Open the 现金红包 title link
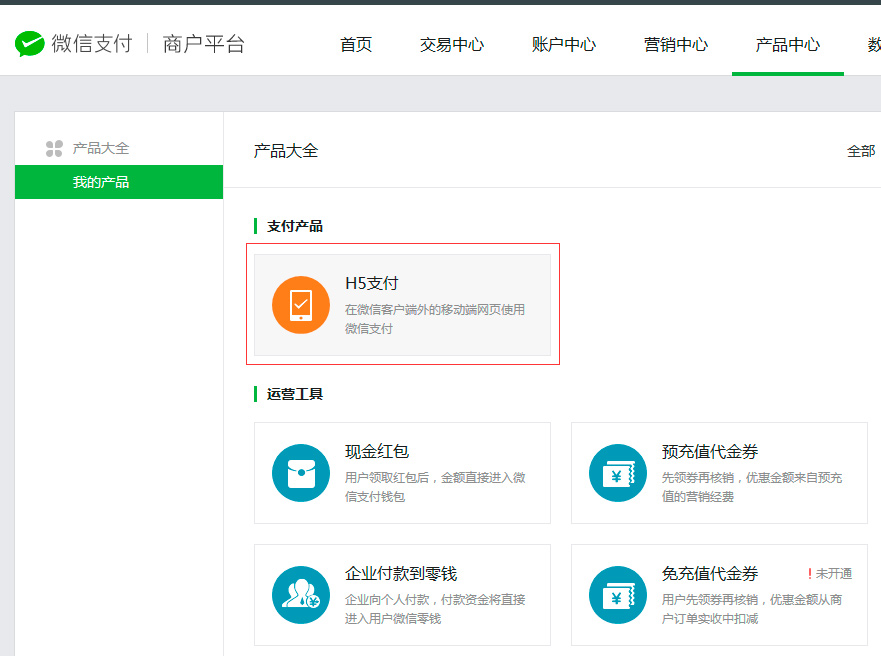This screenshot has width=881, height=656. click(x=377, y=452)
